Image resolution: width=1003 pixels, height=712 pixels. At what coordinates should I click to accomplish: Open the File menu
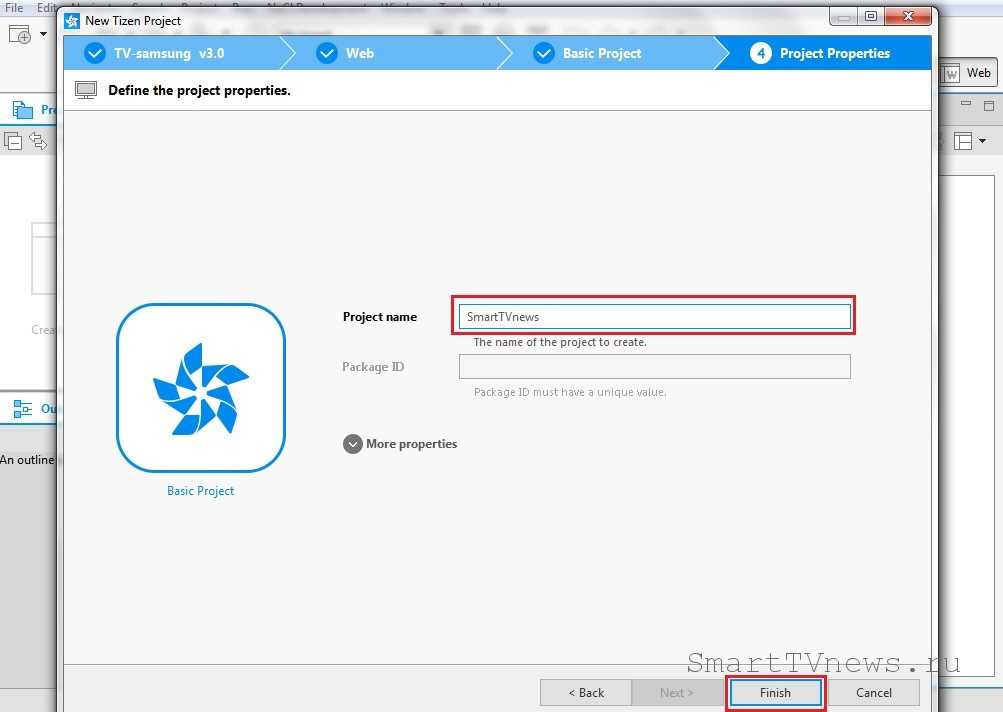coord(13,7)
